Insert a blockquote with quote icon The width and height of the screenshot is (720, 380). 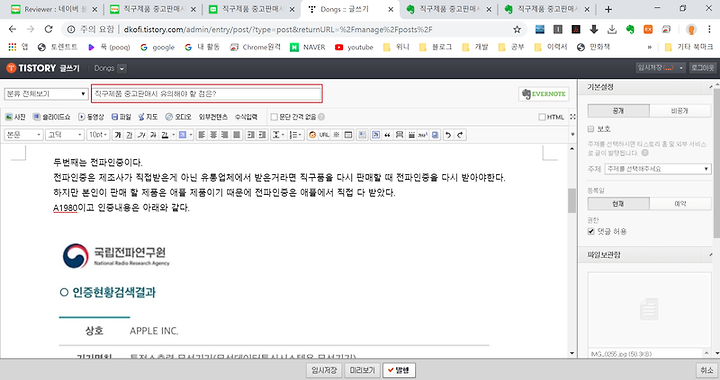pos(388,135)
